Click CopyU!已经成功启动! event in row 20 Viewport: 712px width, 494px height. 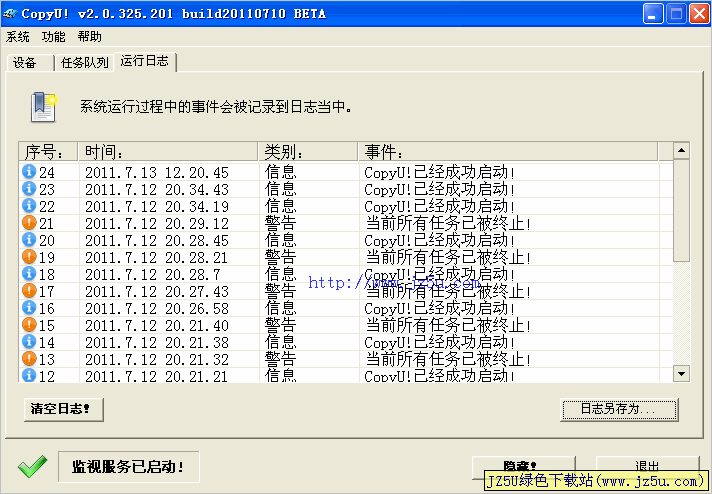(x=440, y=240)
